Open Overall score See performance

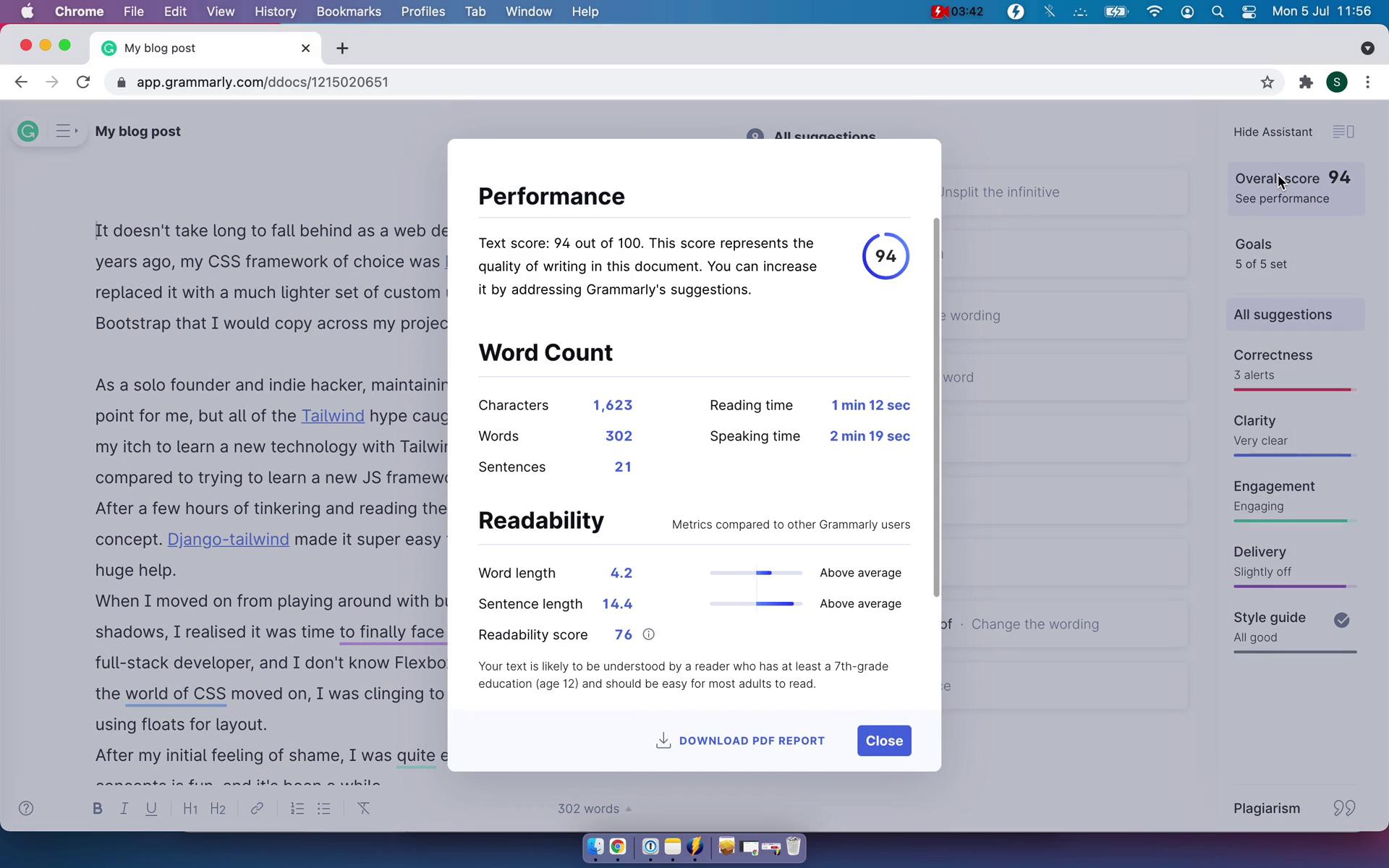tap(1296, 188)
